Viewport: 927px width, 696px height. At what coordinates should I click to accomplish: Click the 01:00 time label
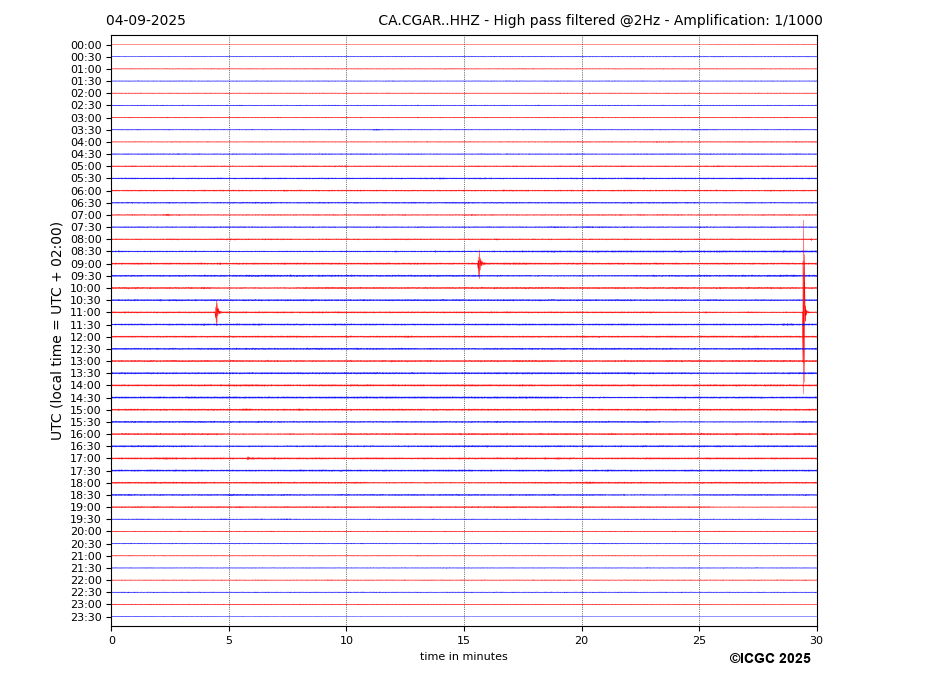click(x=86, y=70)
